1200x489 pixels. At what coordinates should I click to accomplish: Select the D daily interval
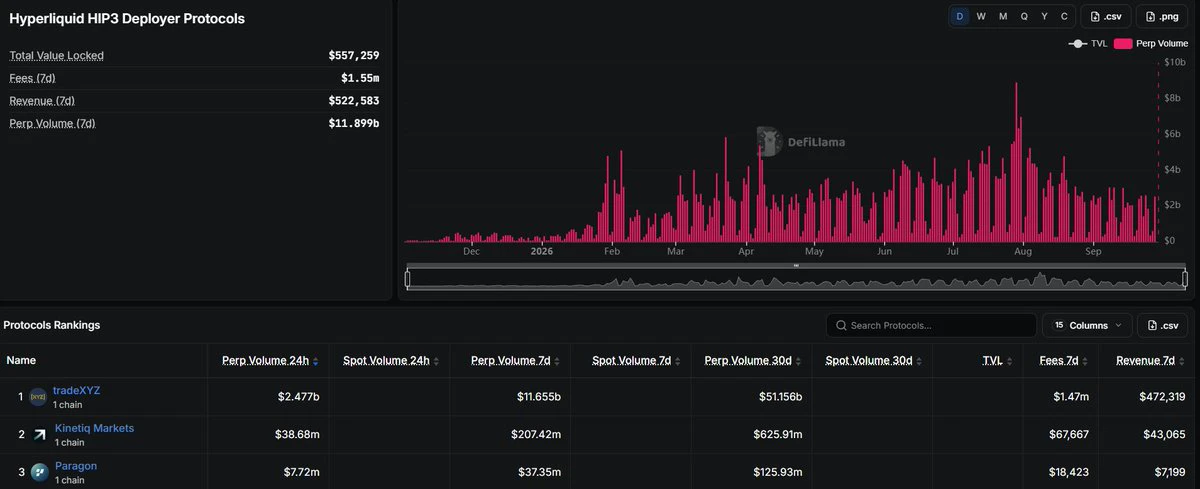click(x=960, y=16)
